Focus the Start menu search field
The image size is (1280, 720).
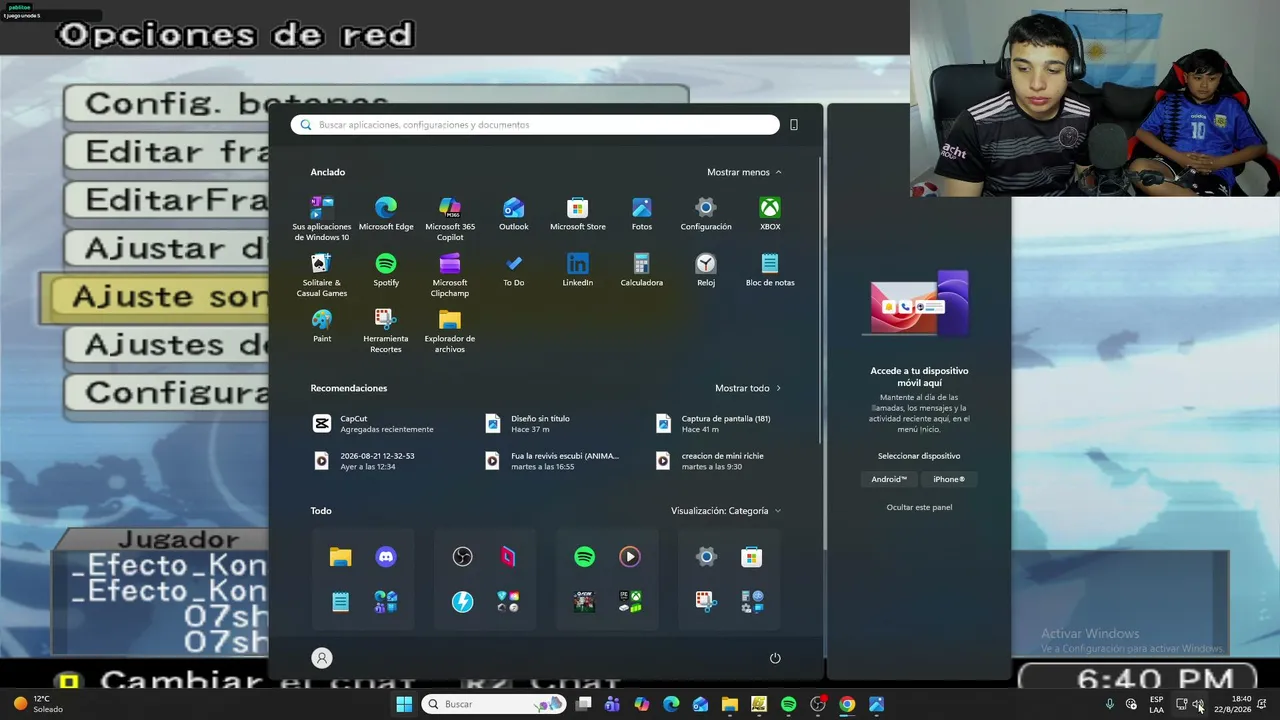click(x=535, y=125)
